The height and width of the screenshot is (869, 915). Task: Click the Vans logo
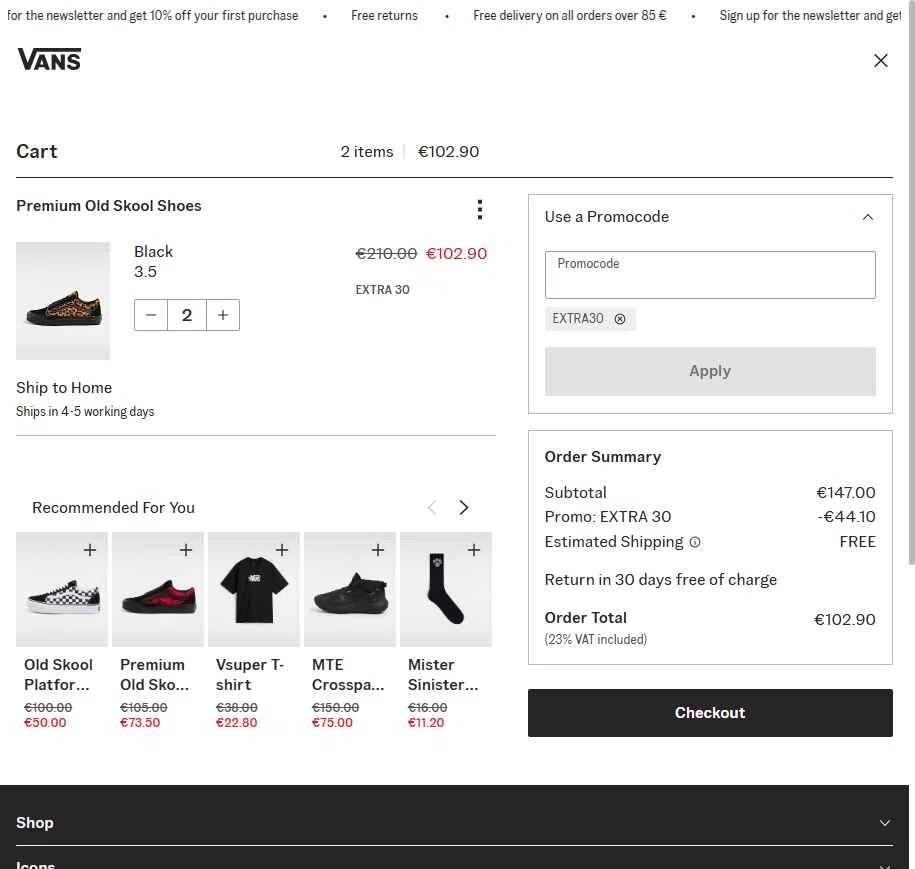tap(49, 60)
